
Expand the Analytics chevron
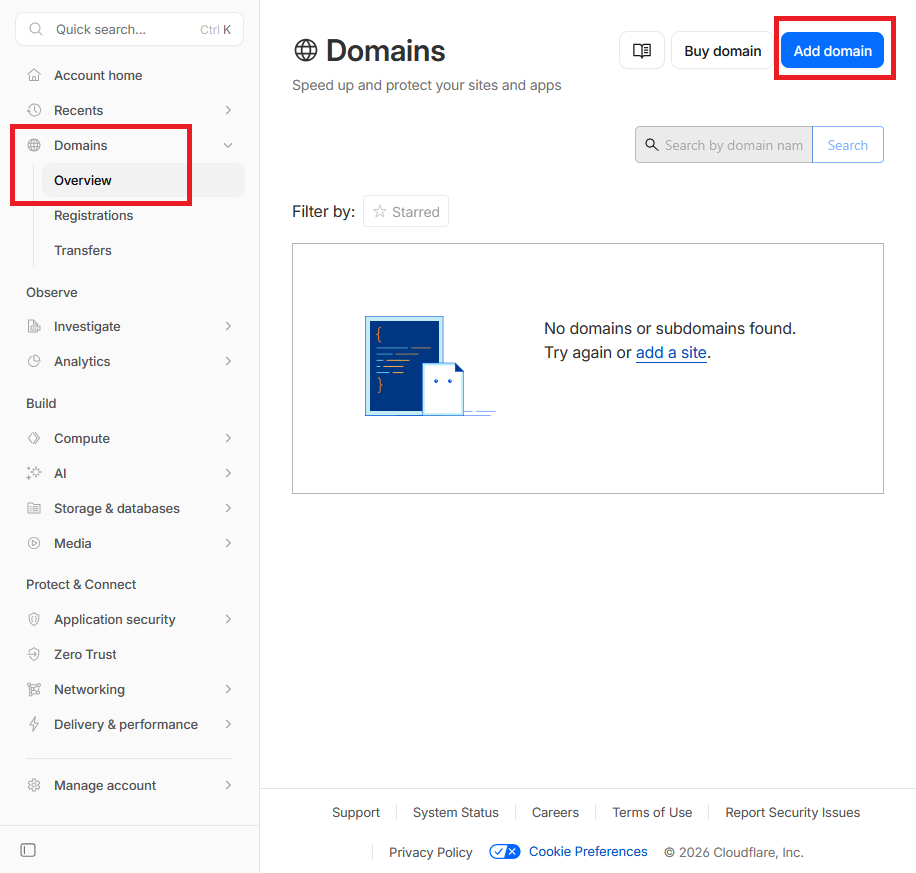pos(228,361)
